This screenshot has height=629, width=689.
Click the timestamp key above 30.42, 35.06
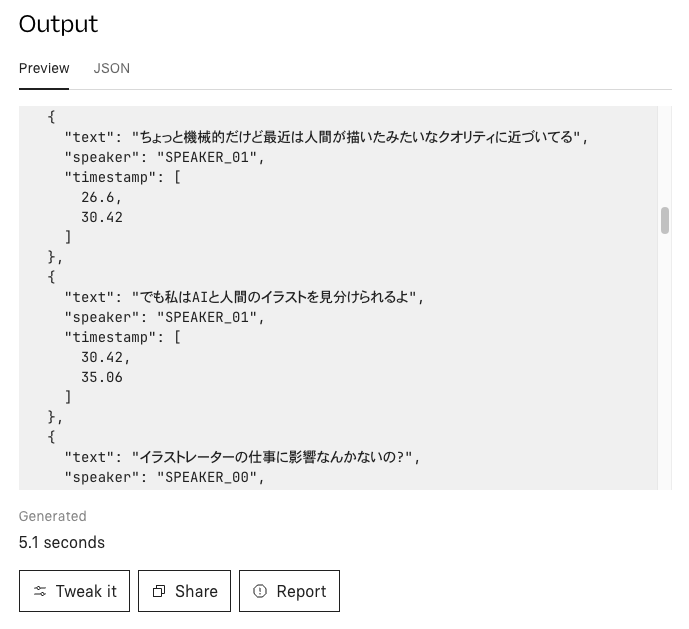pyautogui.click(x=111, y=337)
